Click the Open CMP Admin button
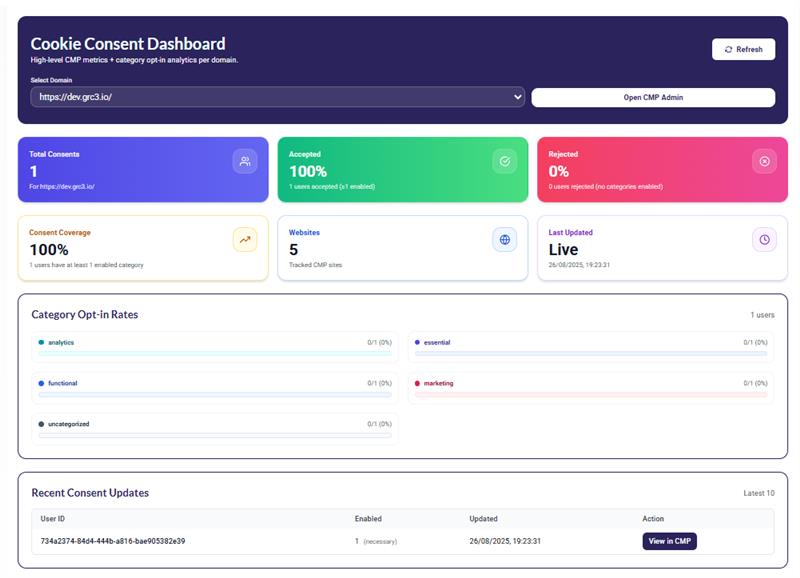Viewport: 800px width, 578px height. 652,96
